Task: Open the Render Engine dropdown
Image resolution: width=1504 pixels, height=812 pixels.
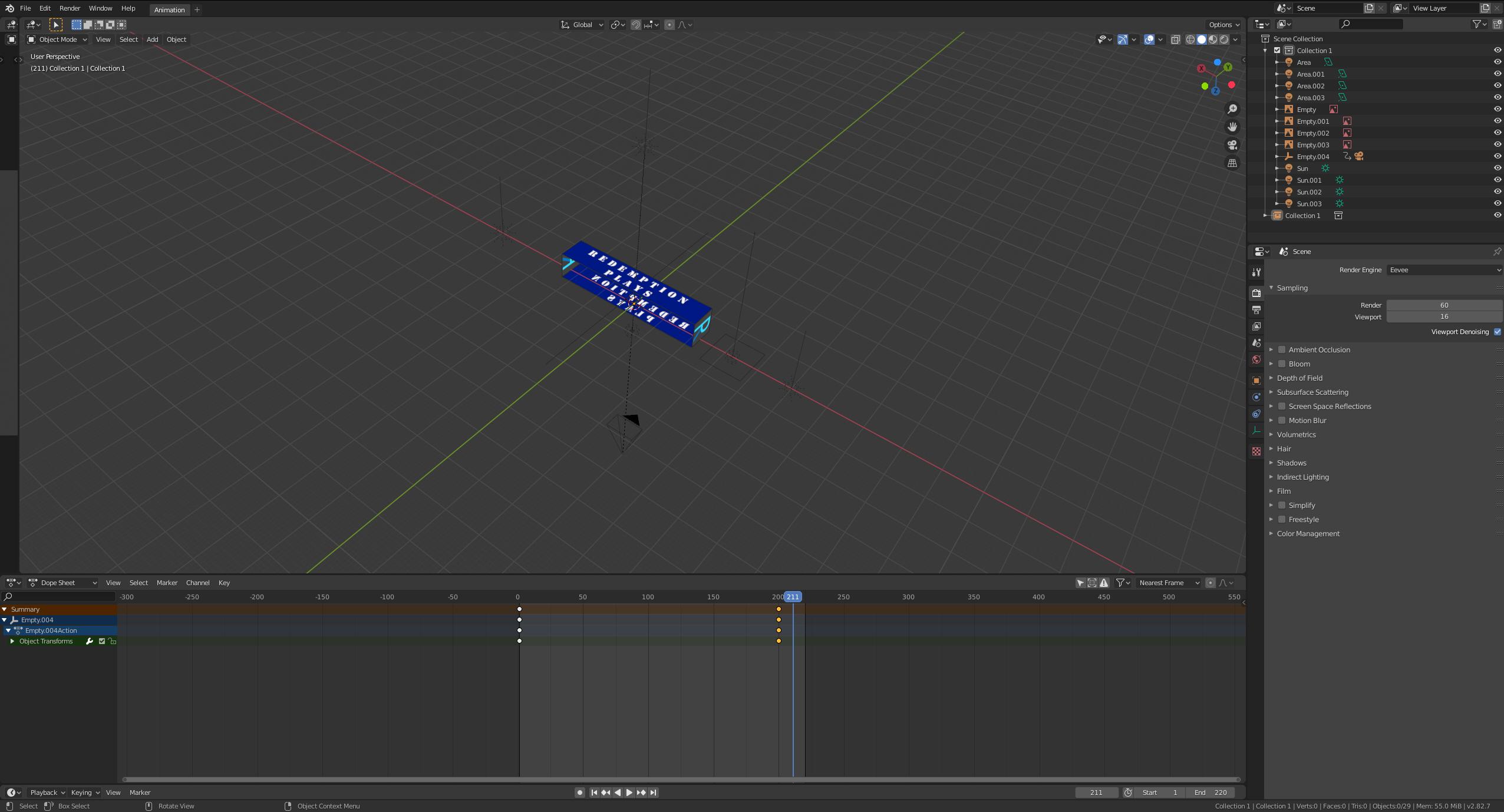Action: point(1444,269)
